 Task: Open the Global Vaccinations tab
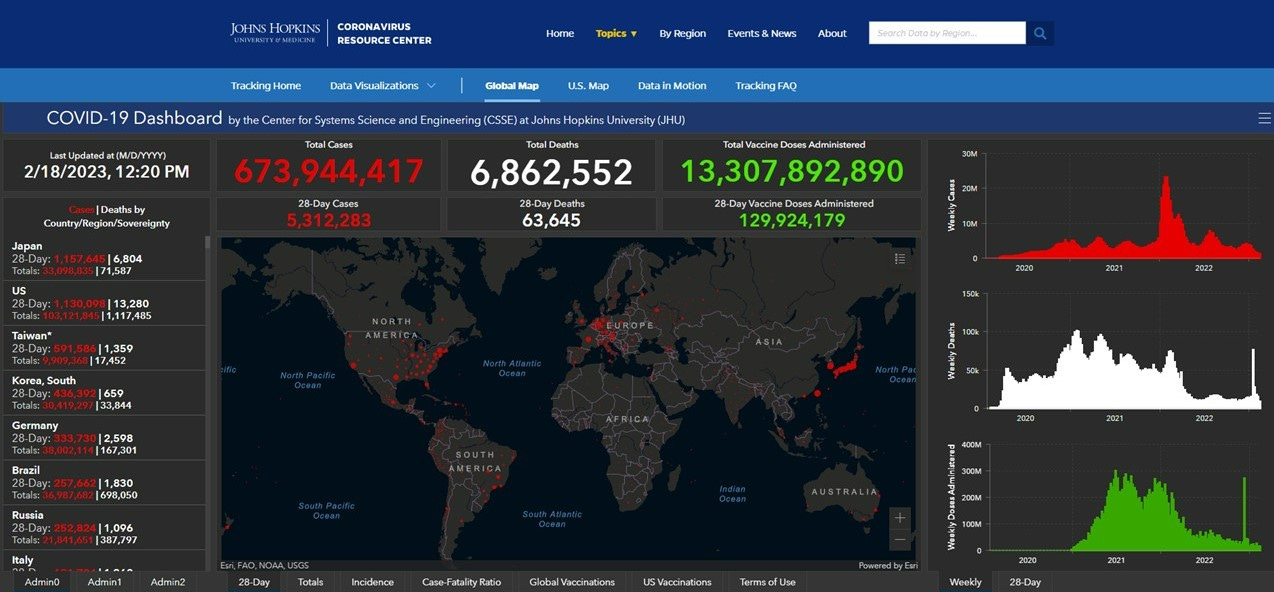click(x=572, y=582)
